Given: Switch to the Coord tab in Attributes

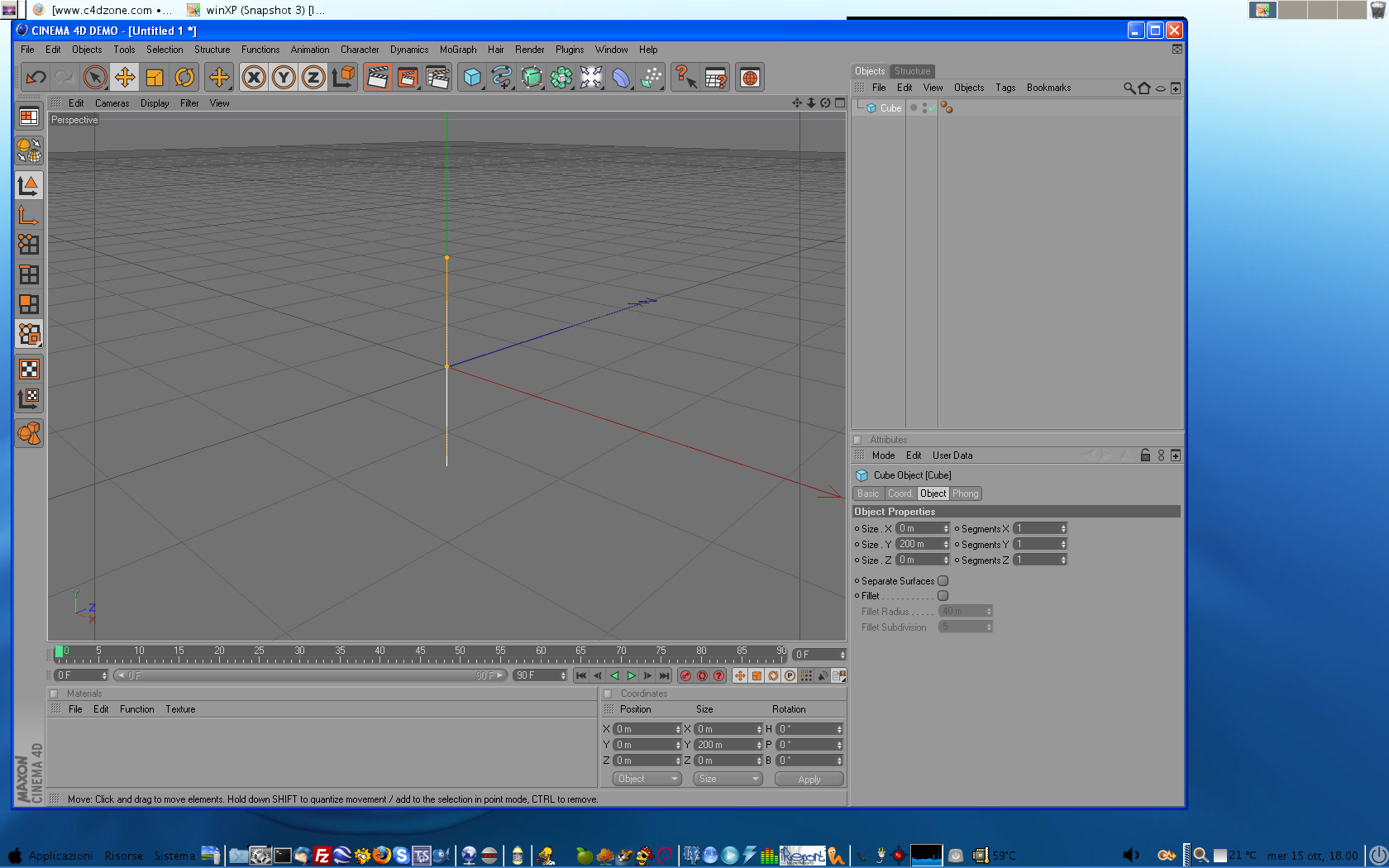Looking at the screenshot, I should point(900,494).
